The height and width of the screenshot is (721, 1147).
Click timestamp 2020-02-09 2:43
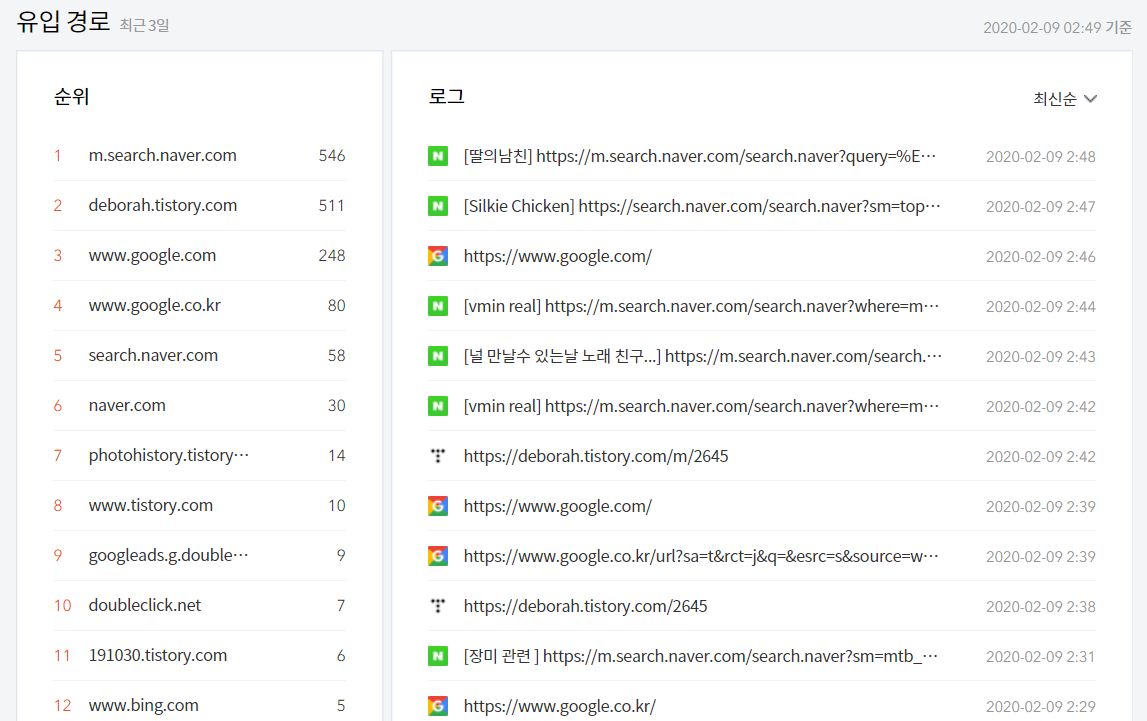[1040, 356]
